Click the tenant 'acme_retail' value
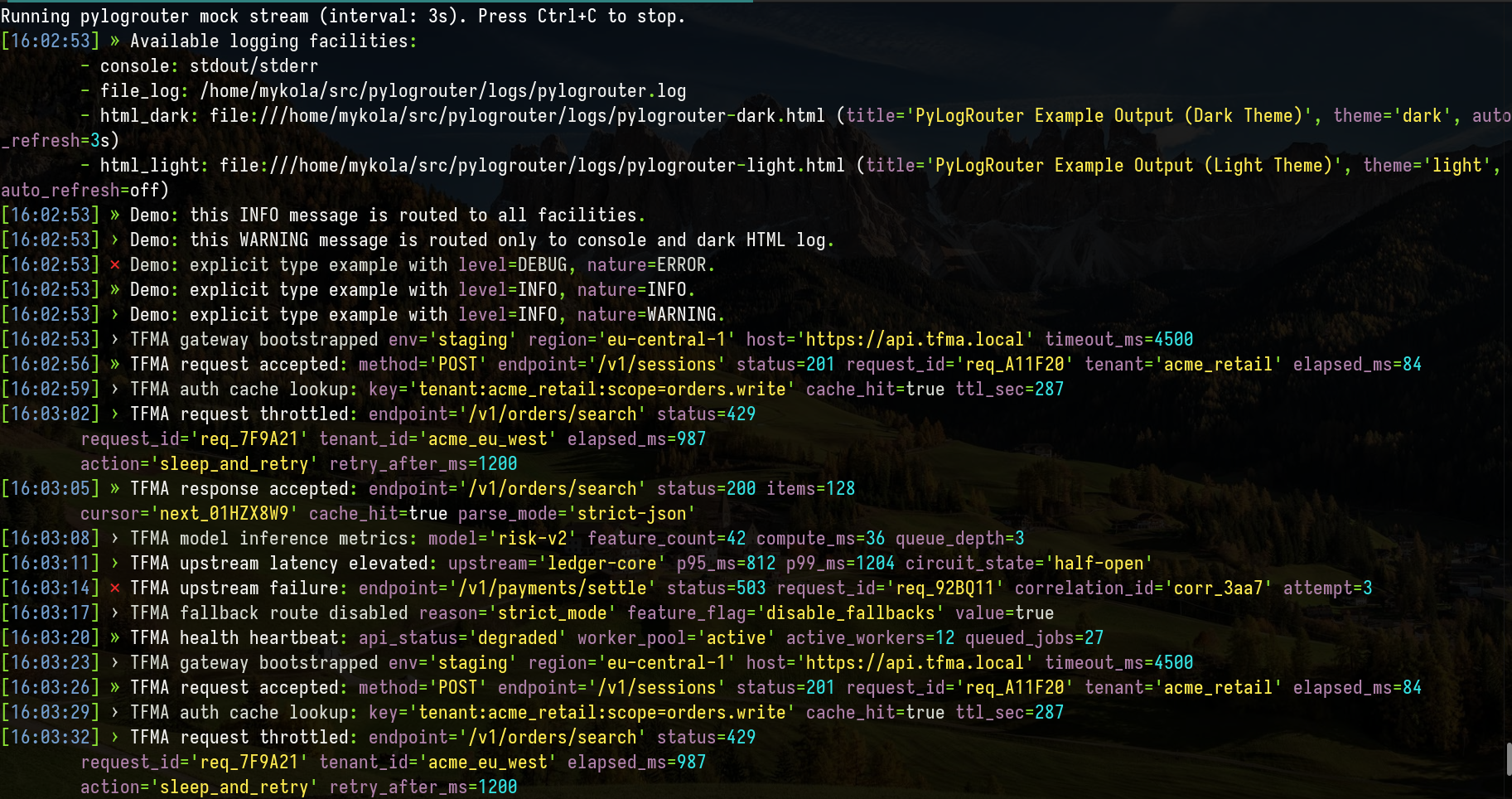 pos(1218,364)
